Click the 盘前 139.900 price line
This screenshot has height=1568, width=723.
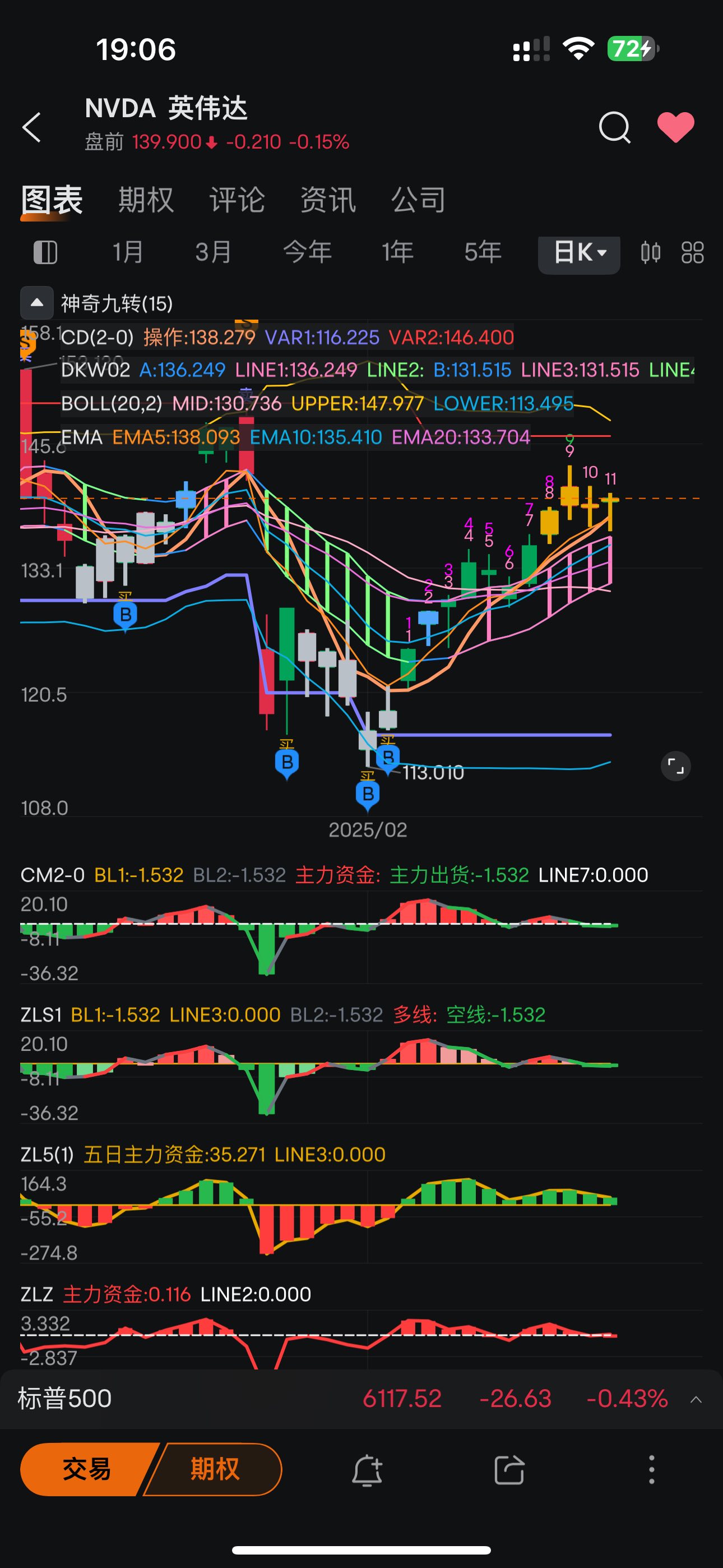pos(217,142)
